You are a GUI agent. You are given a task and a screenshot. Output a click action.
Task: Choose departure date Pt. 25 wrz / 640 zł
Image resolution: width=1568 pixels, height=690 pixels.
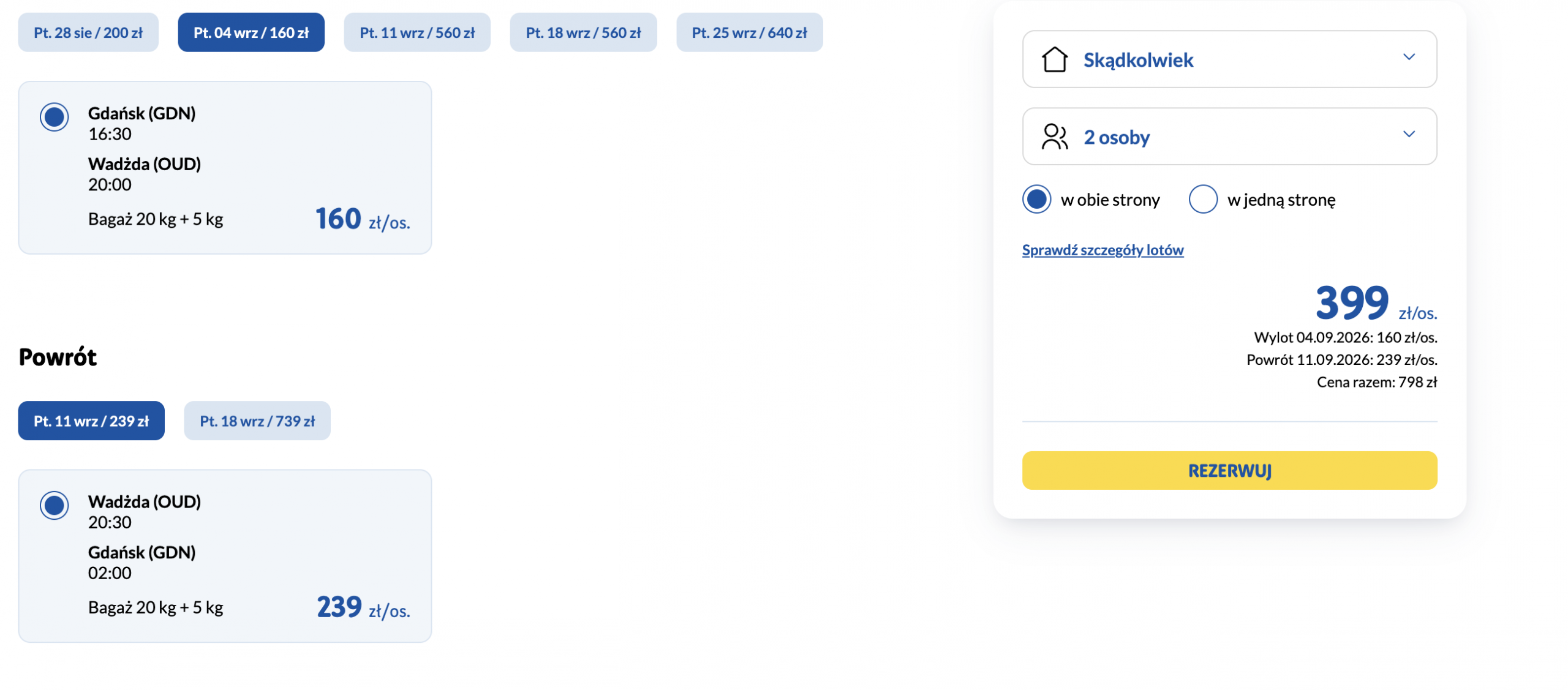click(x=749, y=32)
